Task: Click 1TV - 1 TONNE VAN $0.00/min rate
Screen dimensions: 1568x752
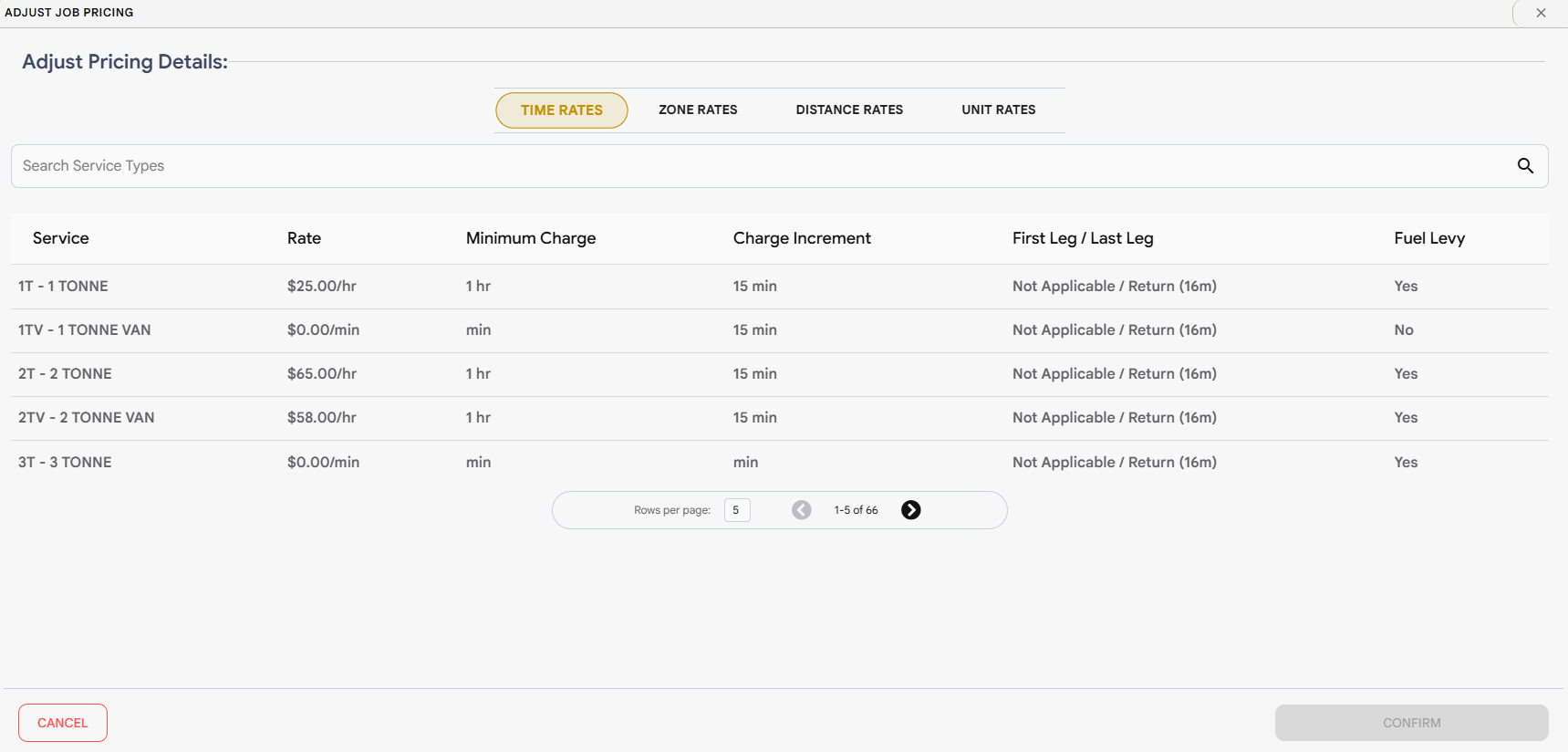Action: point(323,330)
